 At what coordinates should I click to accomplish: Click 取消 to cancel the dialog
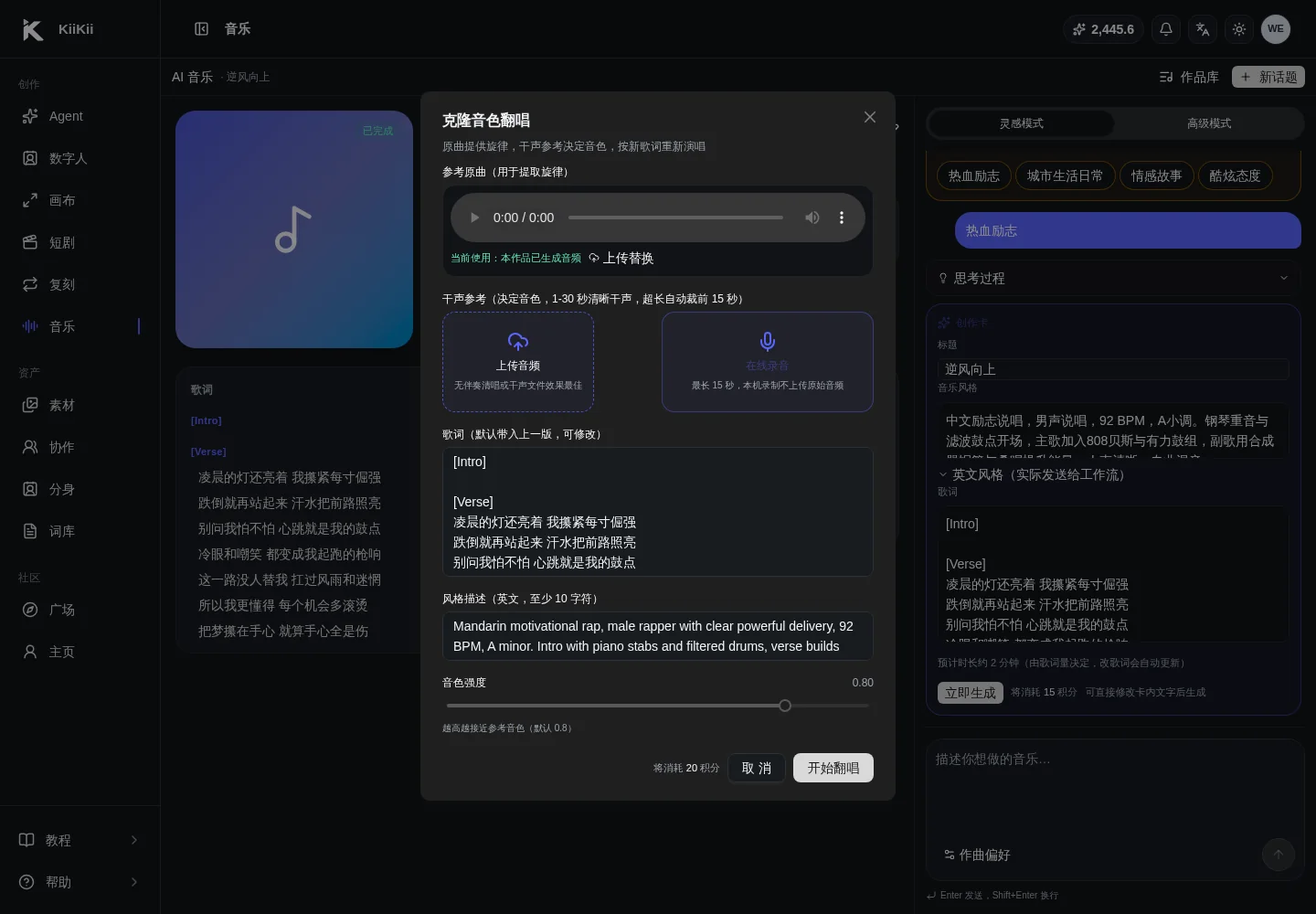757,768
